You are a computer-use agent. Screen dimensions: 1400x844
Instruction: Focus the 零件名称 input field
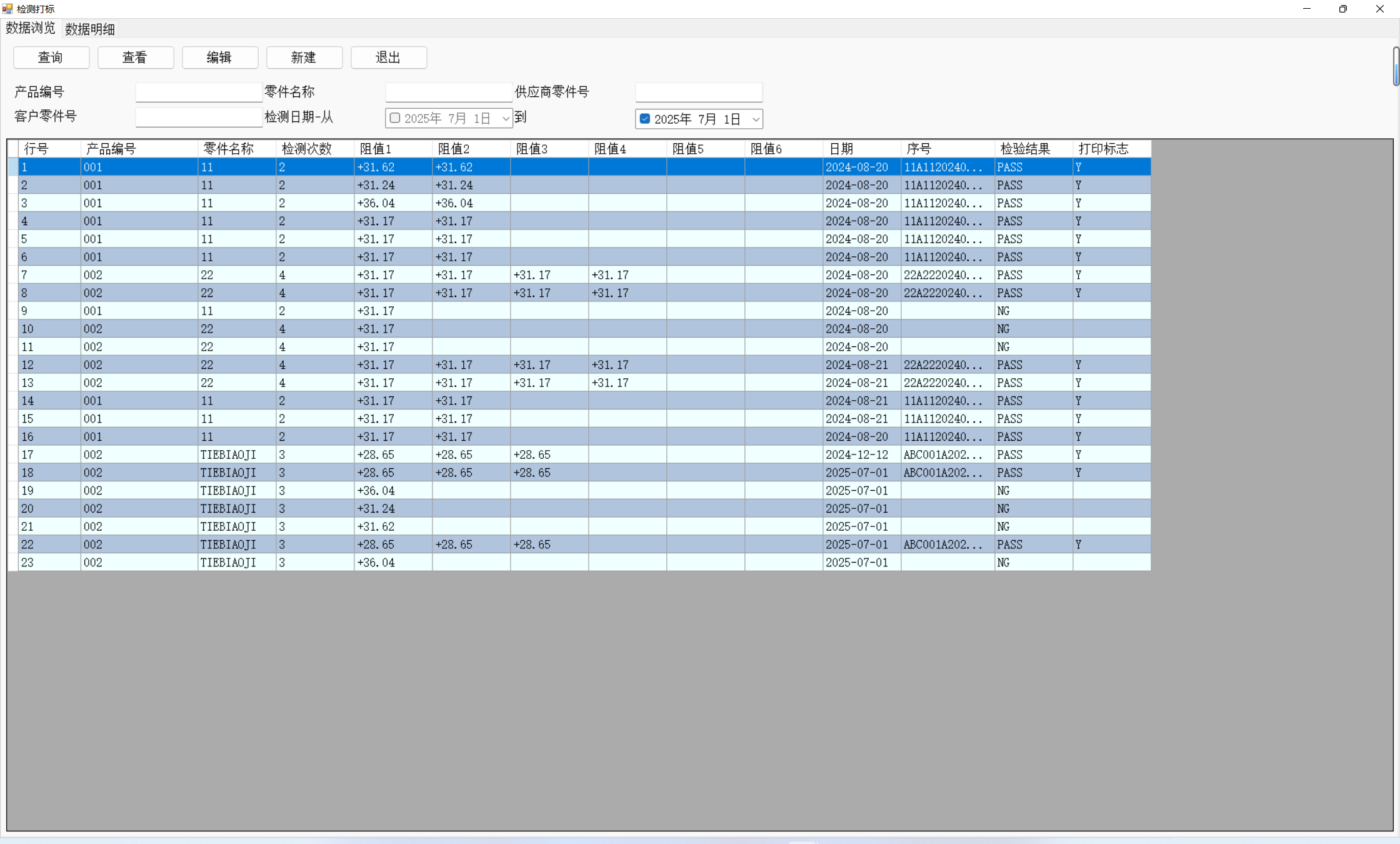[449, 92]
